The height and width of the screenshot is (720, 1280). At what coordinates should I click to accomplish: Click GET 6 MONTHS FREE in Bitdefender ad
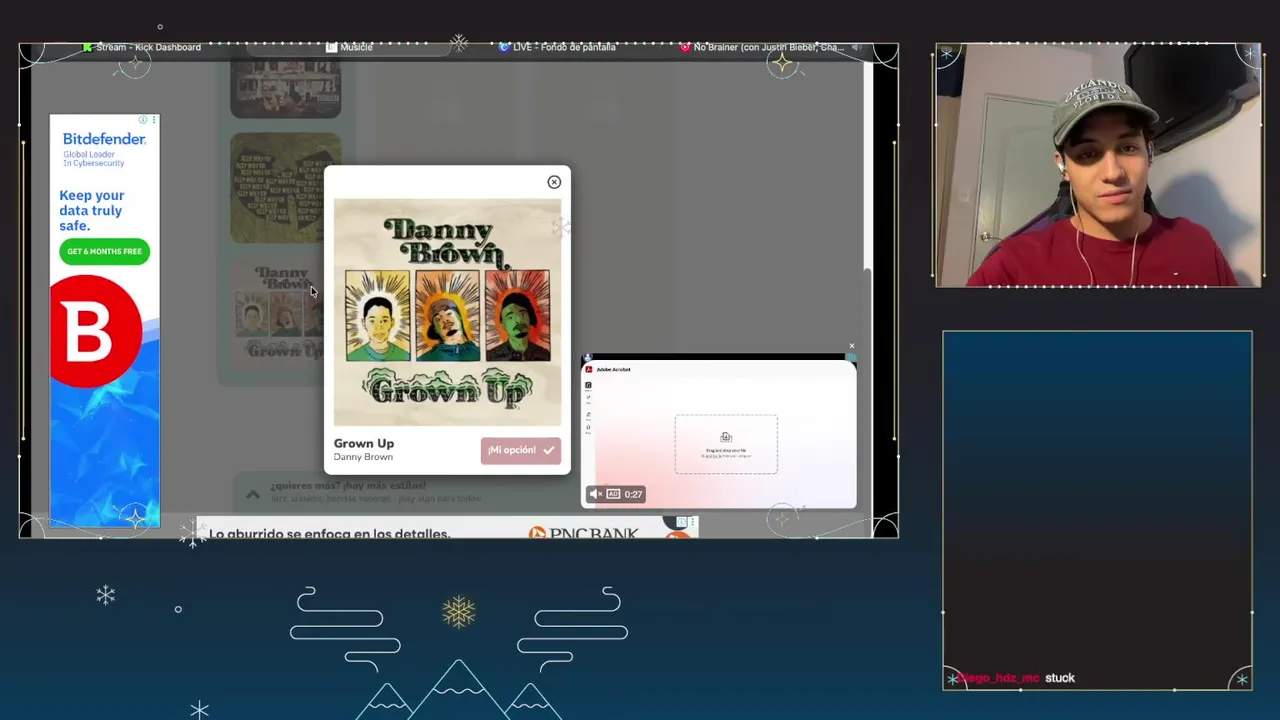tap(104, 251)
